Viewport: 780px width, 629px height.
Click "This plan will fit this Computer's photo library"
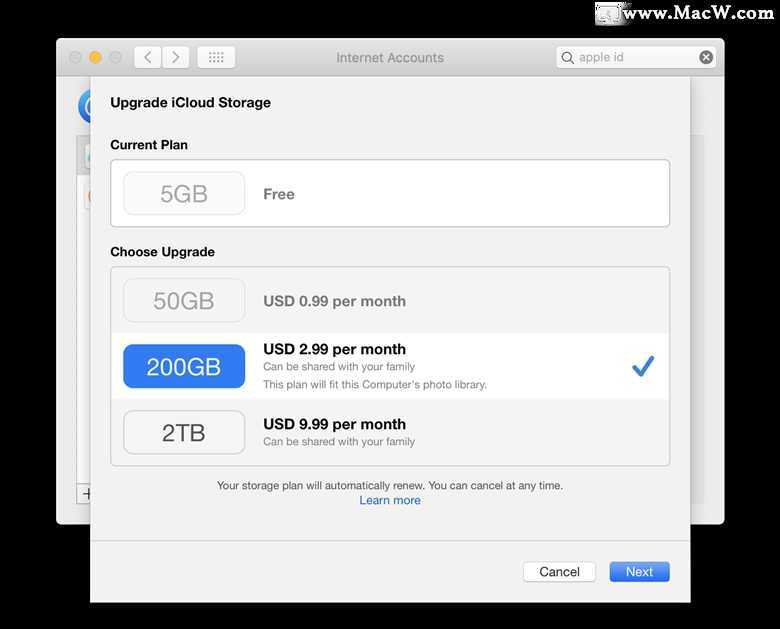coord(375,385)
